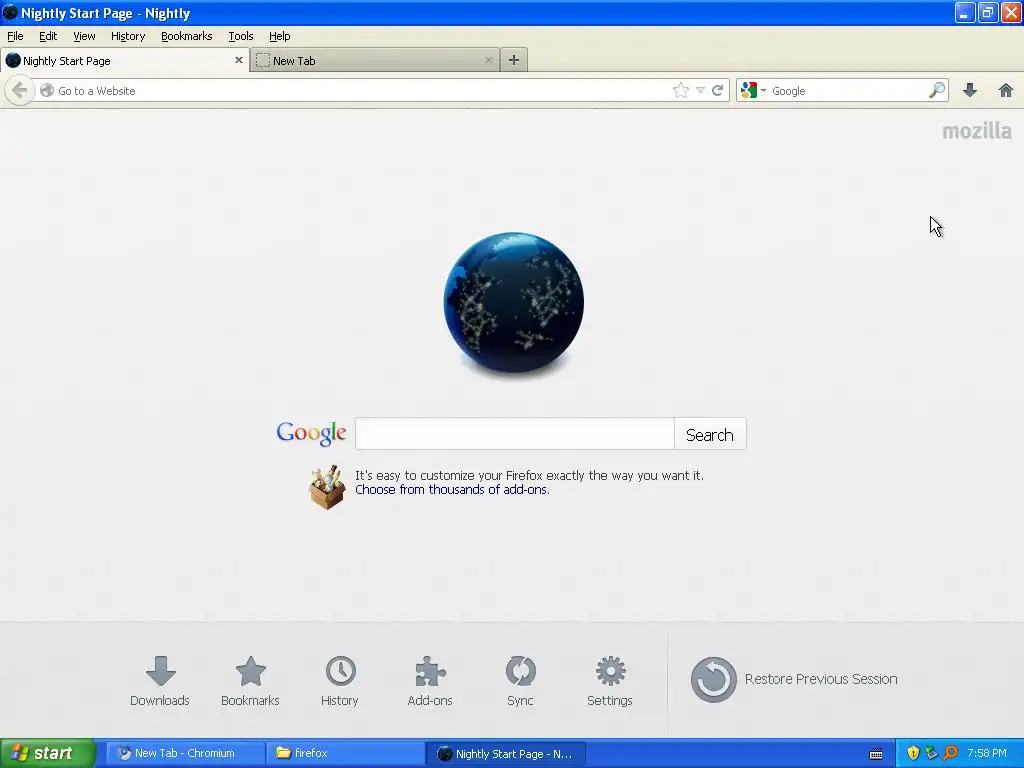Click the Google search box on start page
This screenshot has width=1024, height=768.
tap(515, 434)
